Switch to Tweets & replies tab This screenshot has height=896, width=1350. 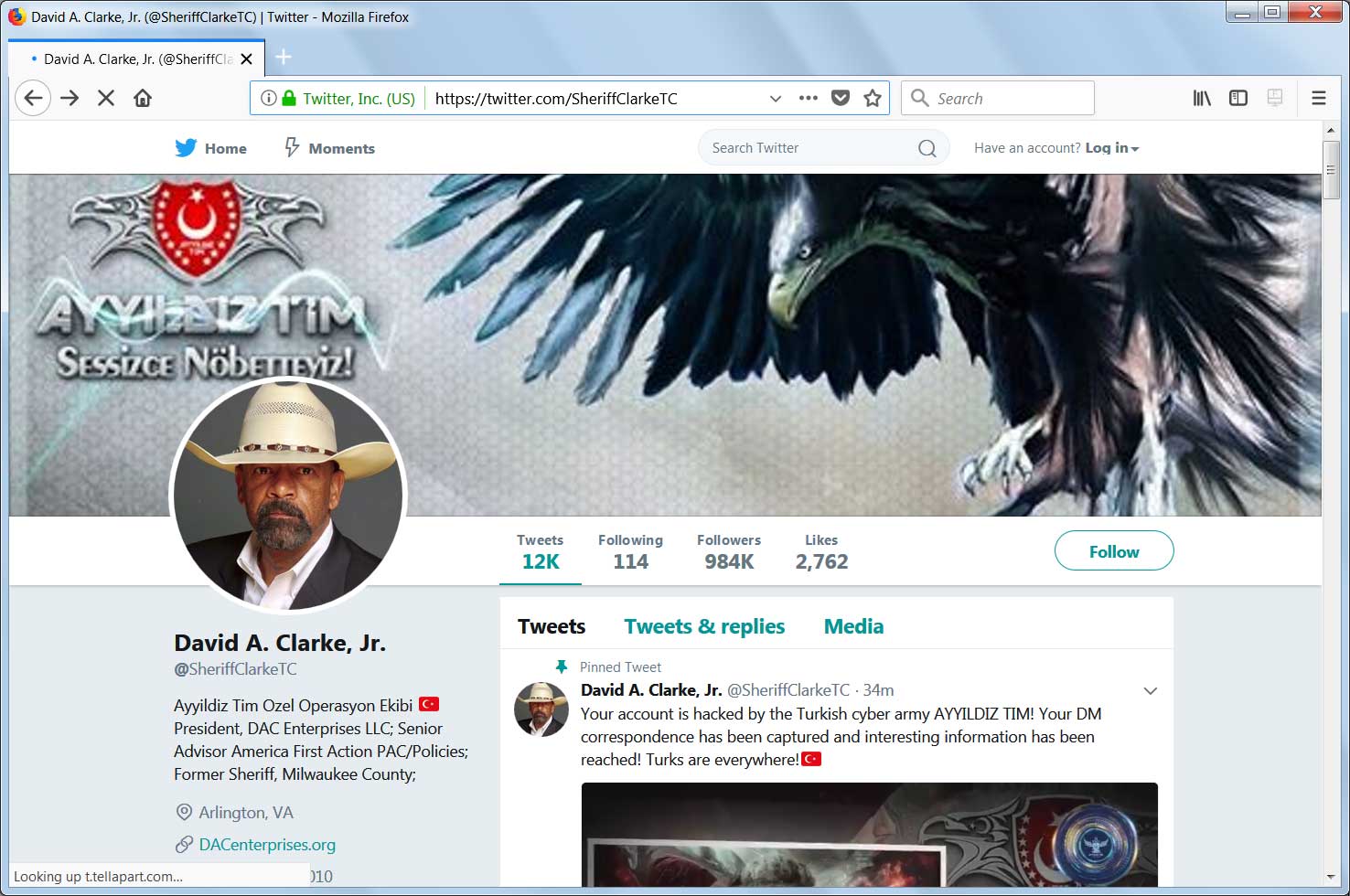(x=704, y=626)
